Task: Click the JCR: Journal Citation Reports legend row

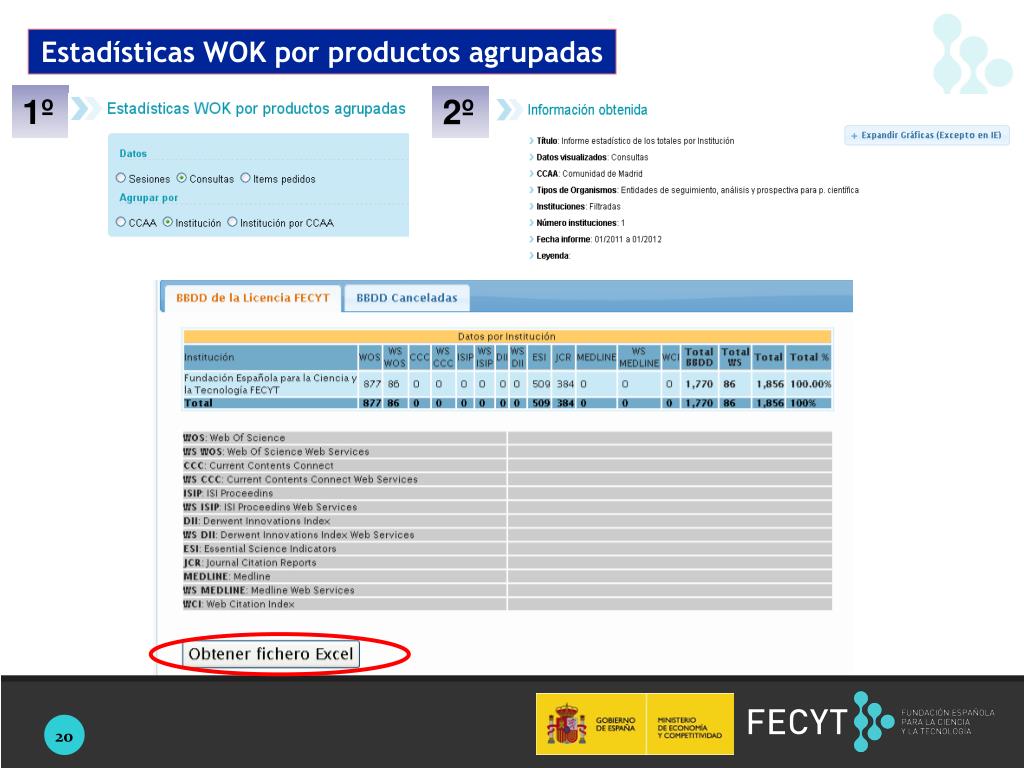Action: [345, 562]
